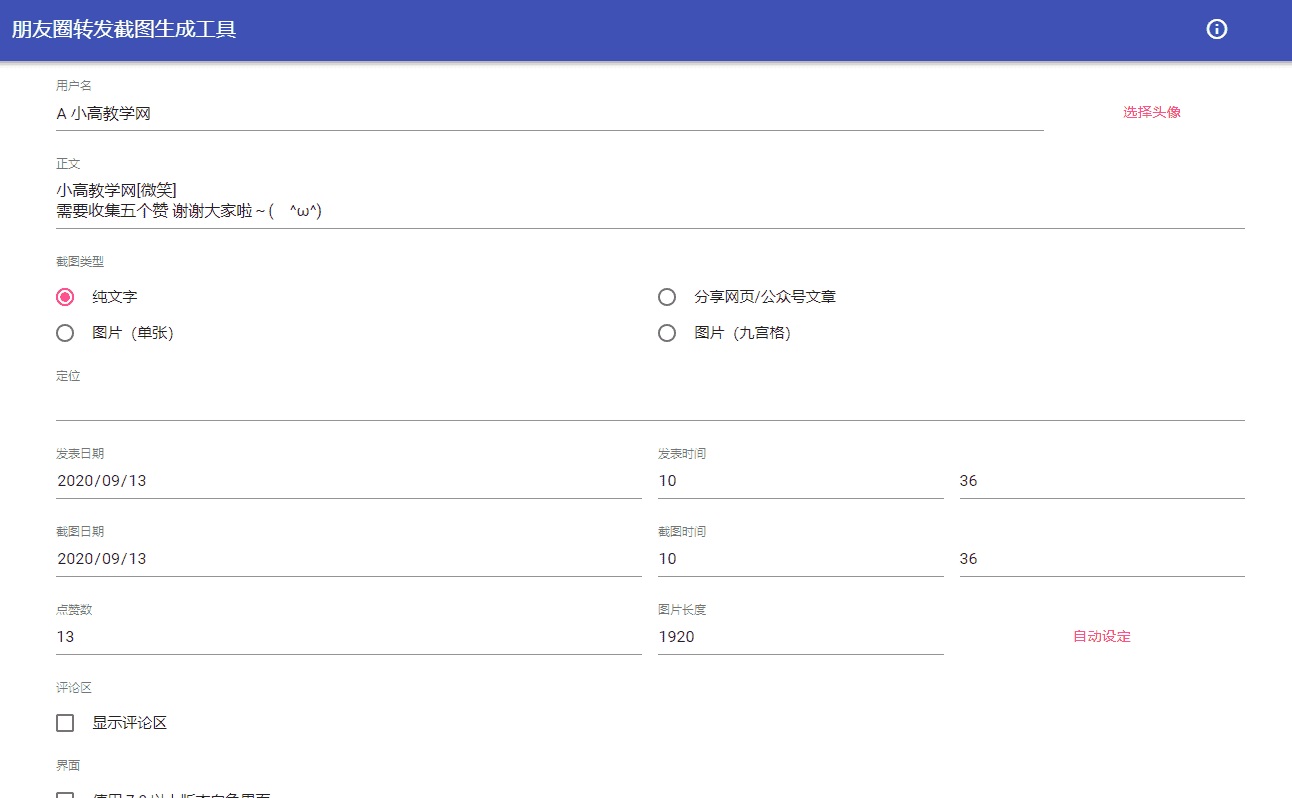Focus the 点赞数 number field
This screenshot has height=798, width=1292.
click(x=349, y=637)
